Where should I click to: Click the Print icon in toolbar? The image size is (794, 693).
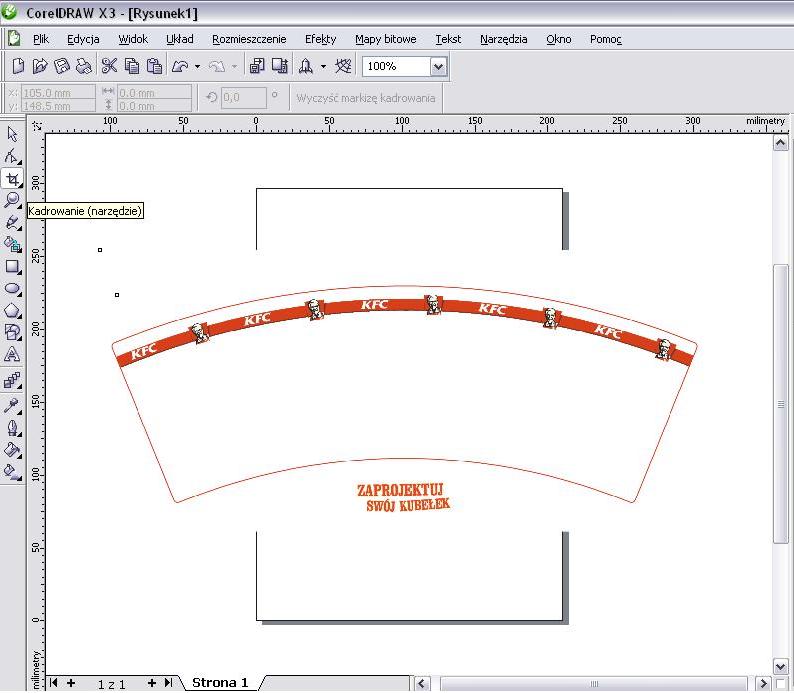[84, 66]
